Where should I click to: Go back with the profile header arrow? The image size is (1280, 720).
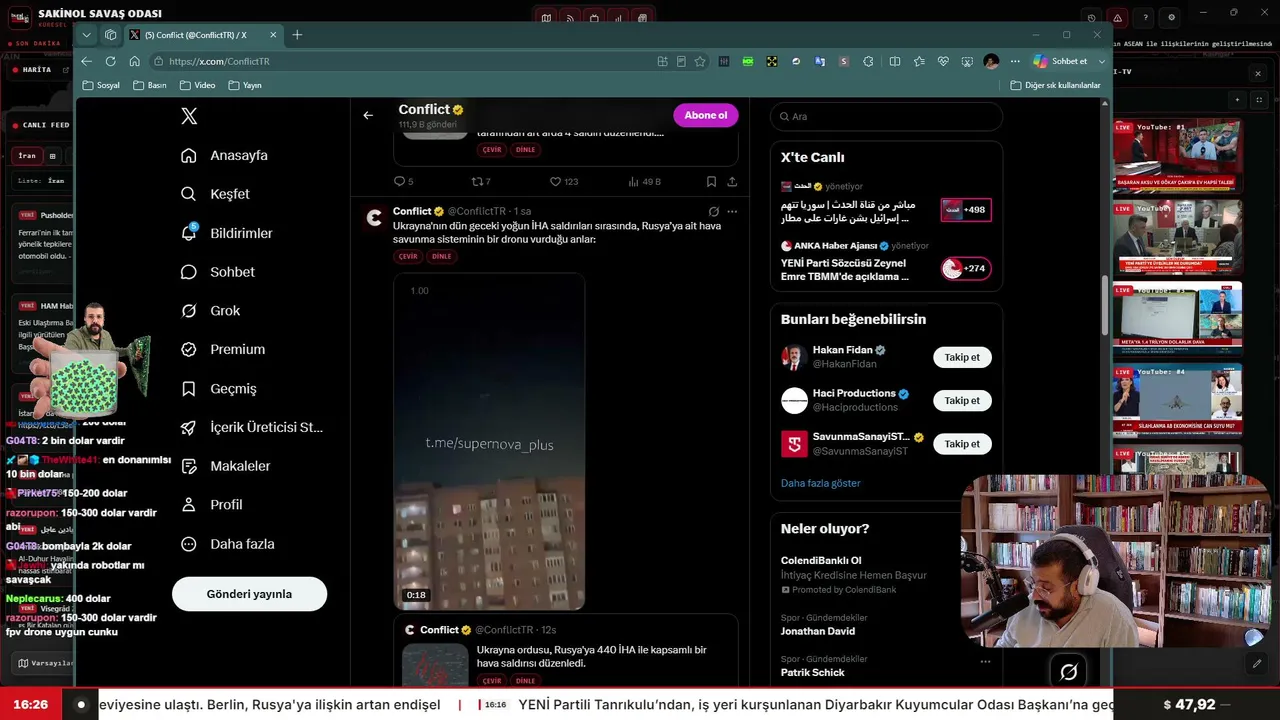tap(368, 115)
